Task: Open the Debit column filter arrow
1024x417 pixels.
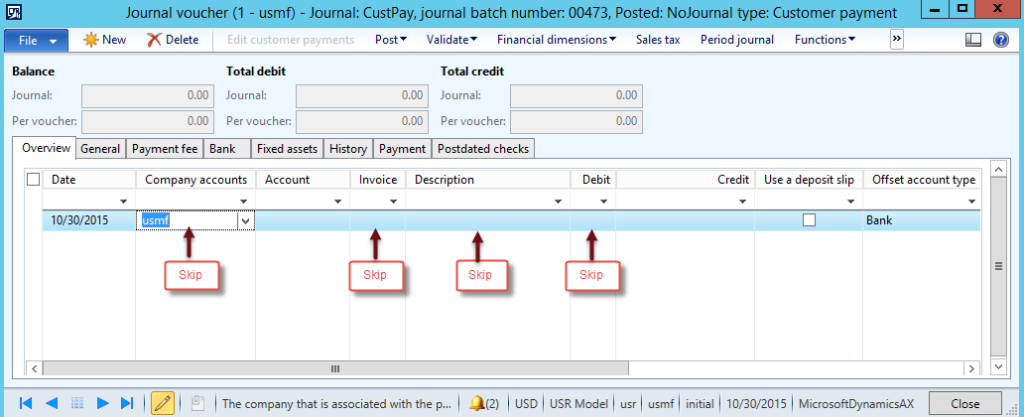Action: coord(604,202)
